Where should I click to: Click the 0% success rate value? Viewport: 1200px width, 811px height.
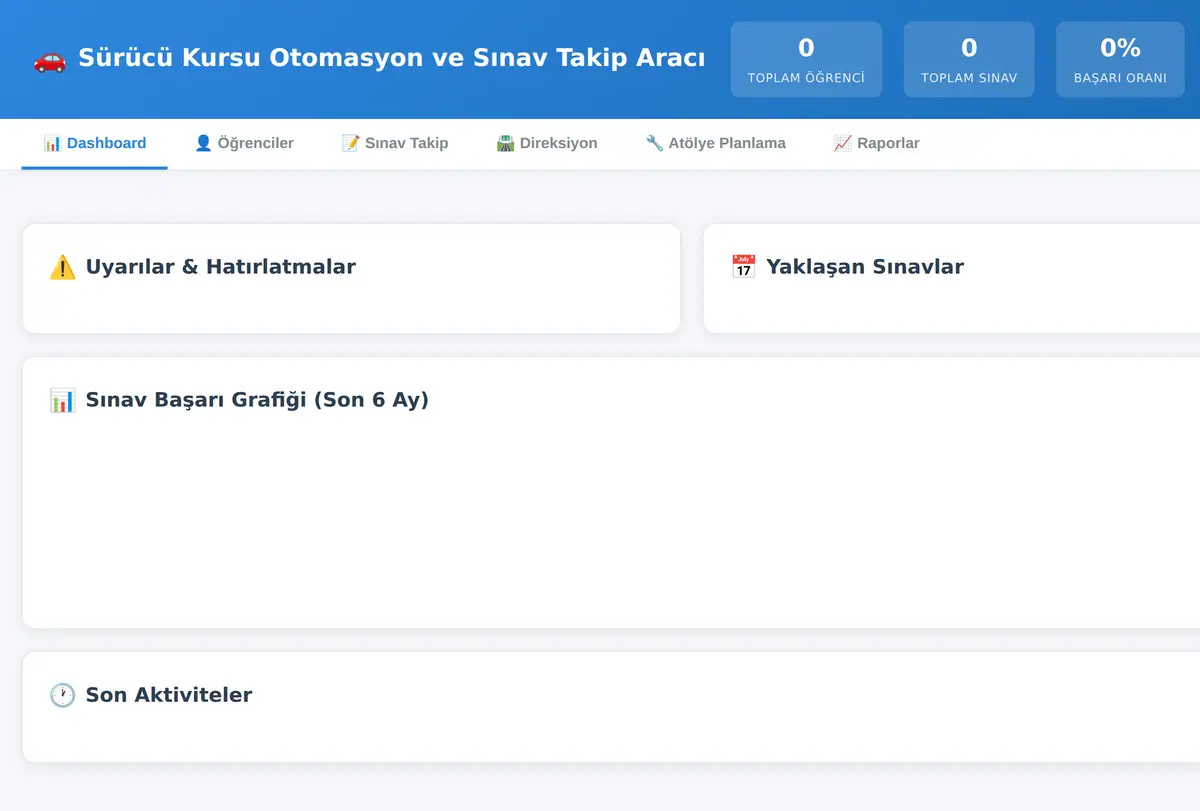[1120, 48]
